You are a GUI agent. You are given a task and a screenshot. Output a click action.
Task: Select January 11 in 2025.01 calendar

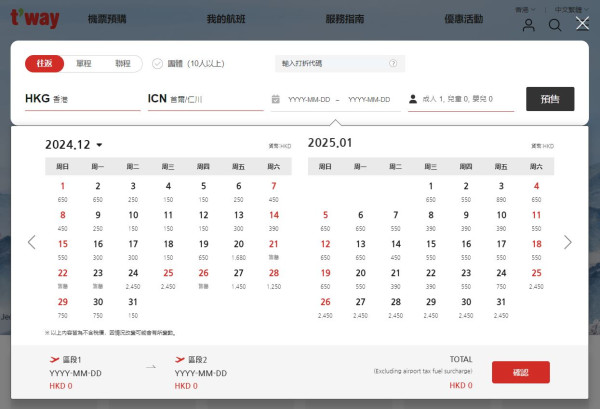(536, 221)
